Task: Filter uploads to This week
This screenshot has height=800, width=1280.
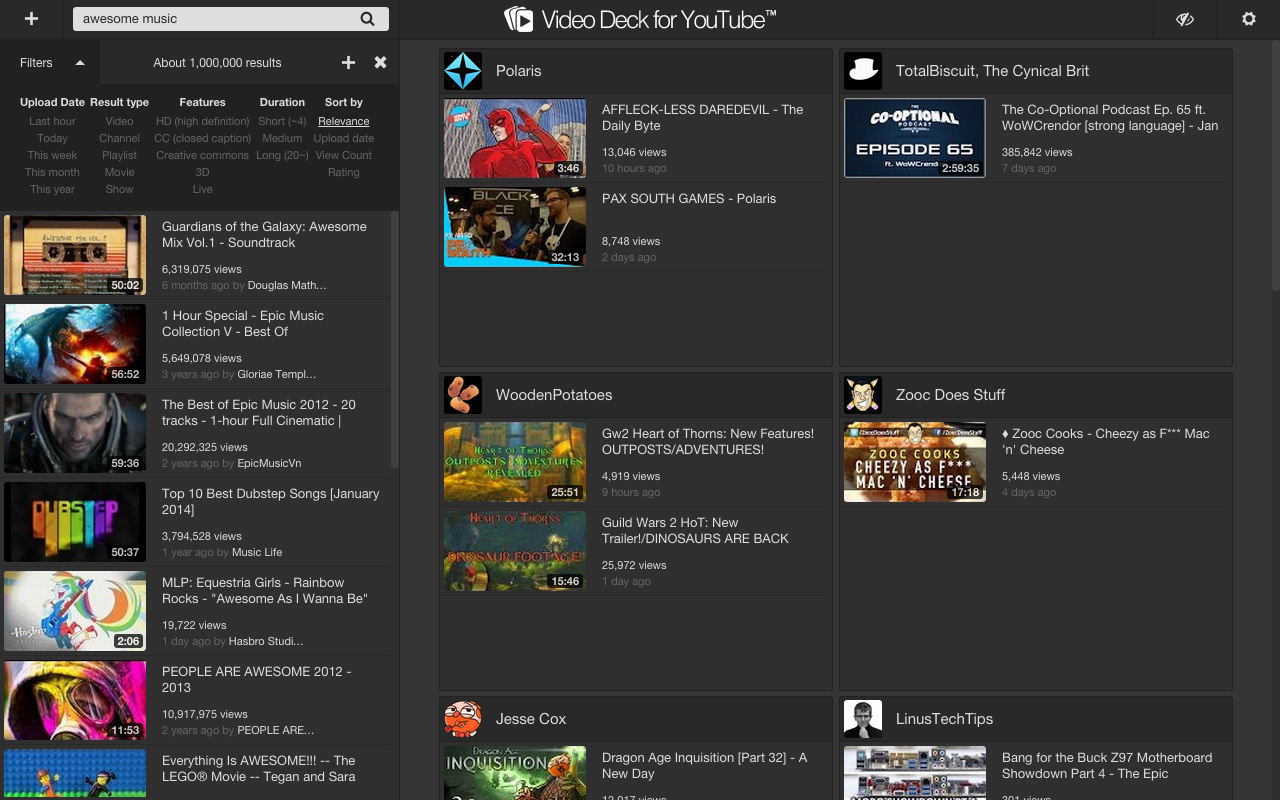Action: point(52,155)
